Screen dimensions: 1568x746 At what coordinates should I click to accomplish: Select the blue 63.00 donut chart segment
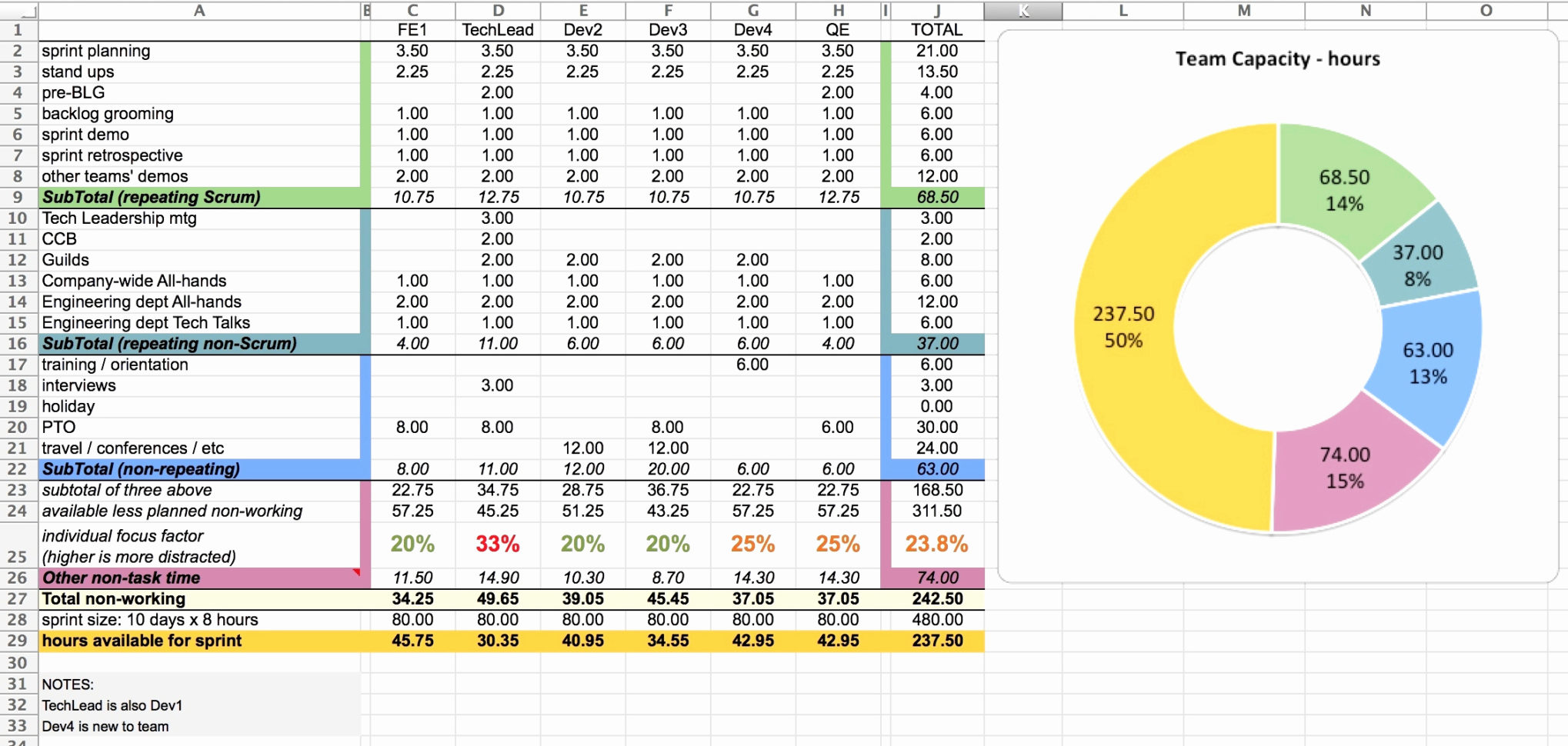pyautogui.click(x=1427, y=361)
